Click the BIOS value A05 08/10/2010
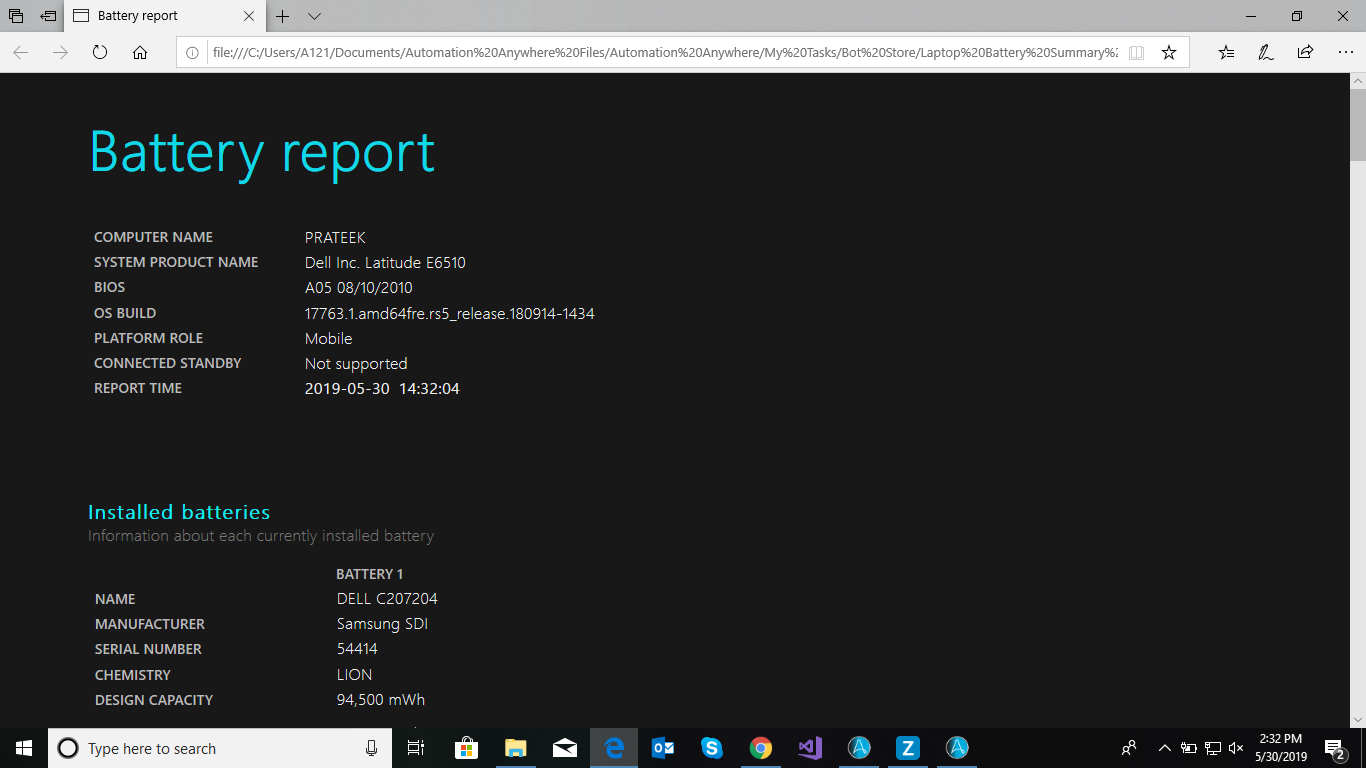The height and width of the screenshot is (768, 1366). coord(359,288)
